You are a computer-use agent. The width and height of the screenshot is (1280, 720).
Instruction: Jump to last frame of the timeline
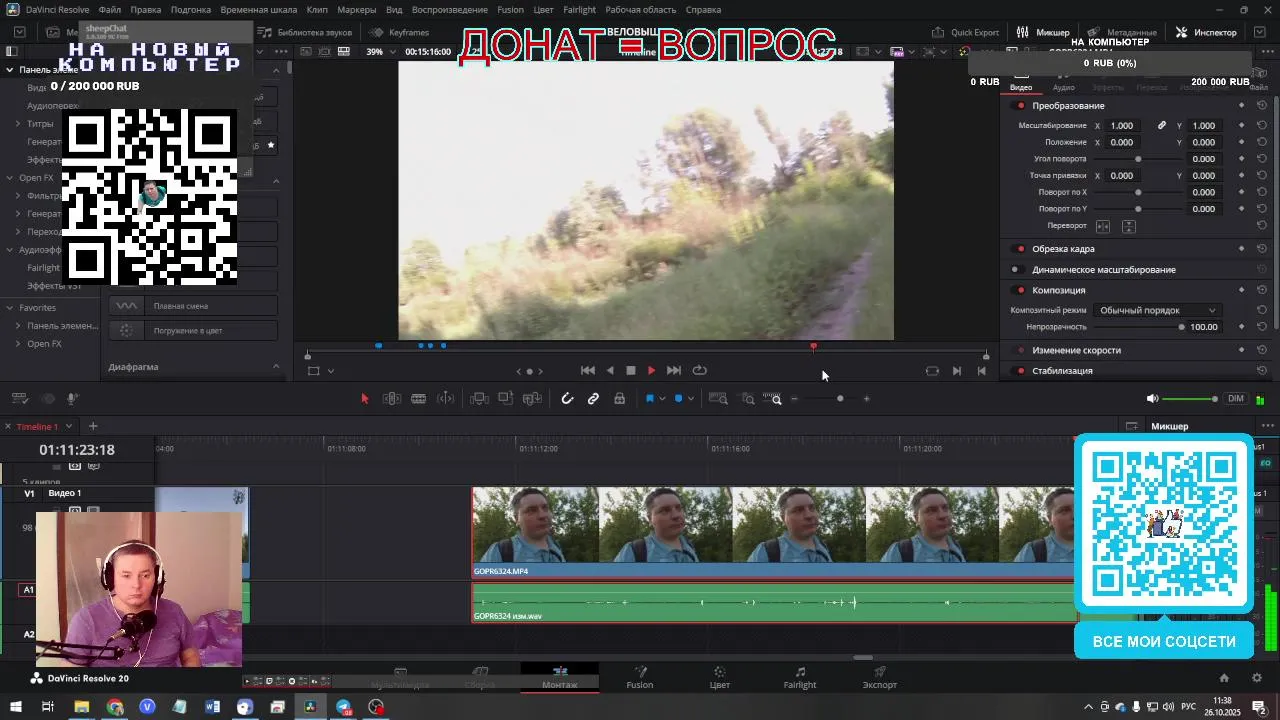point(673,371)
